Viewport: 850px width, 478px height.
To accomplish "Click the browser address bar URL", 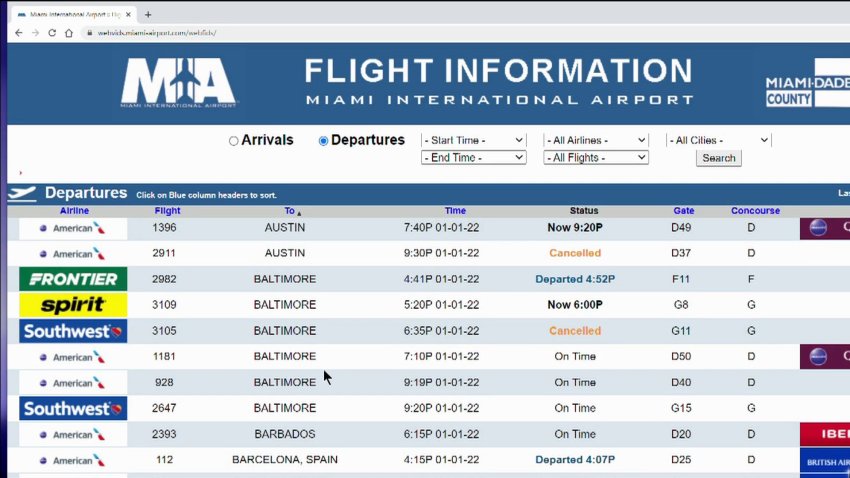I will coord(157,33).
